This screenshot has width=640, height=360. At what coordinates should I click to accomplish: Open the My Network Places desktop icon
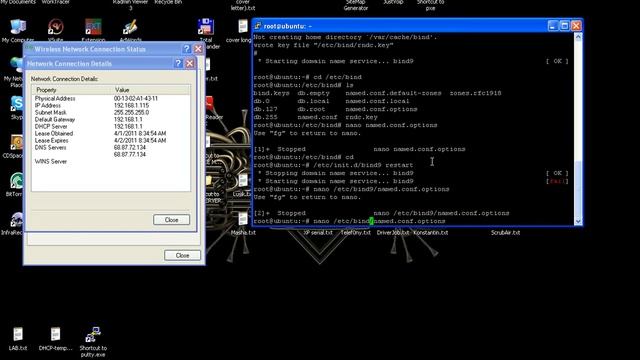click(16, 65)
